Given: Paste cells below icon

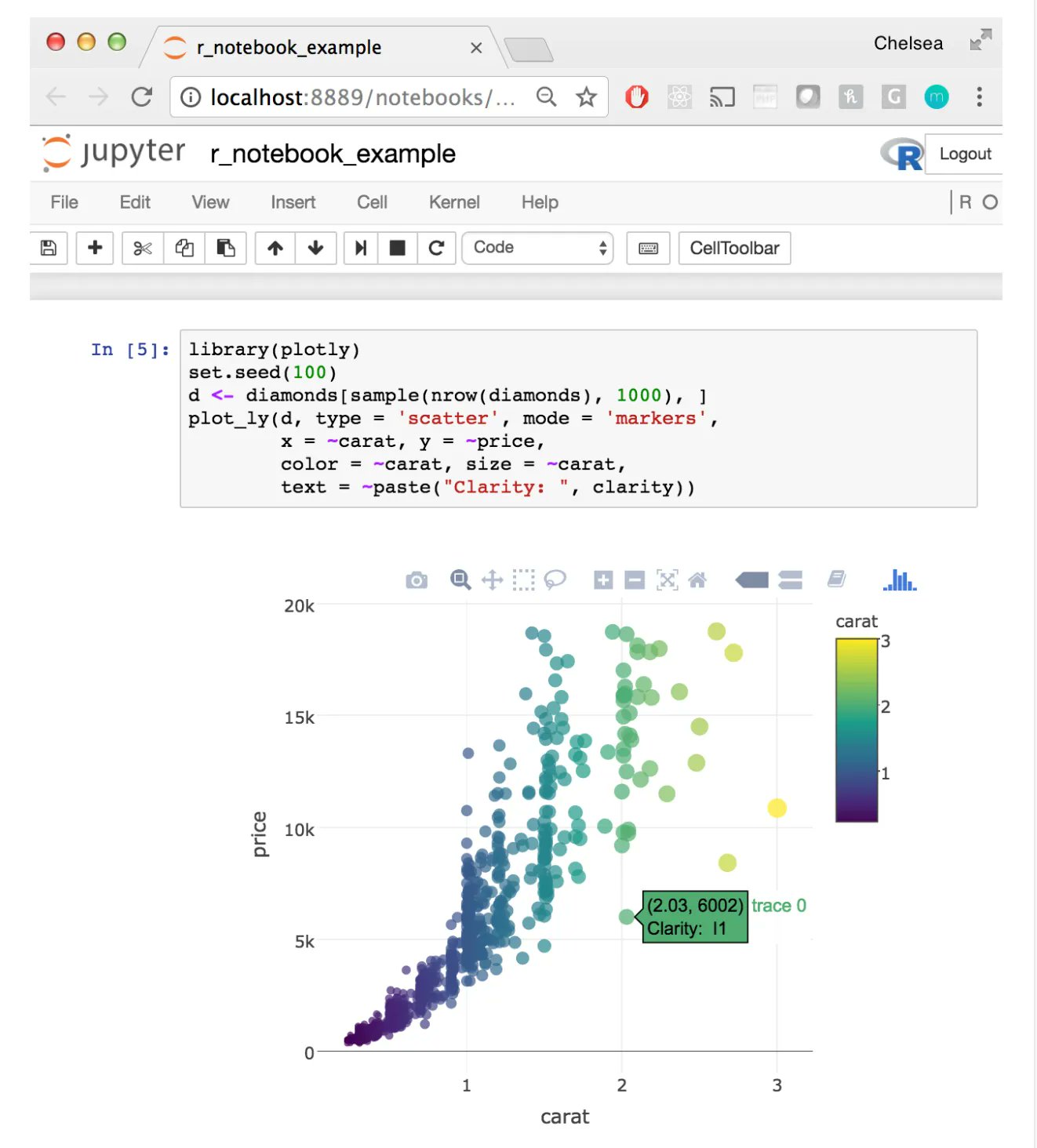Looking at the screenshot, I should tap(226, 249).
